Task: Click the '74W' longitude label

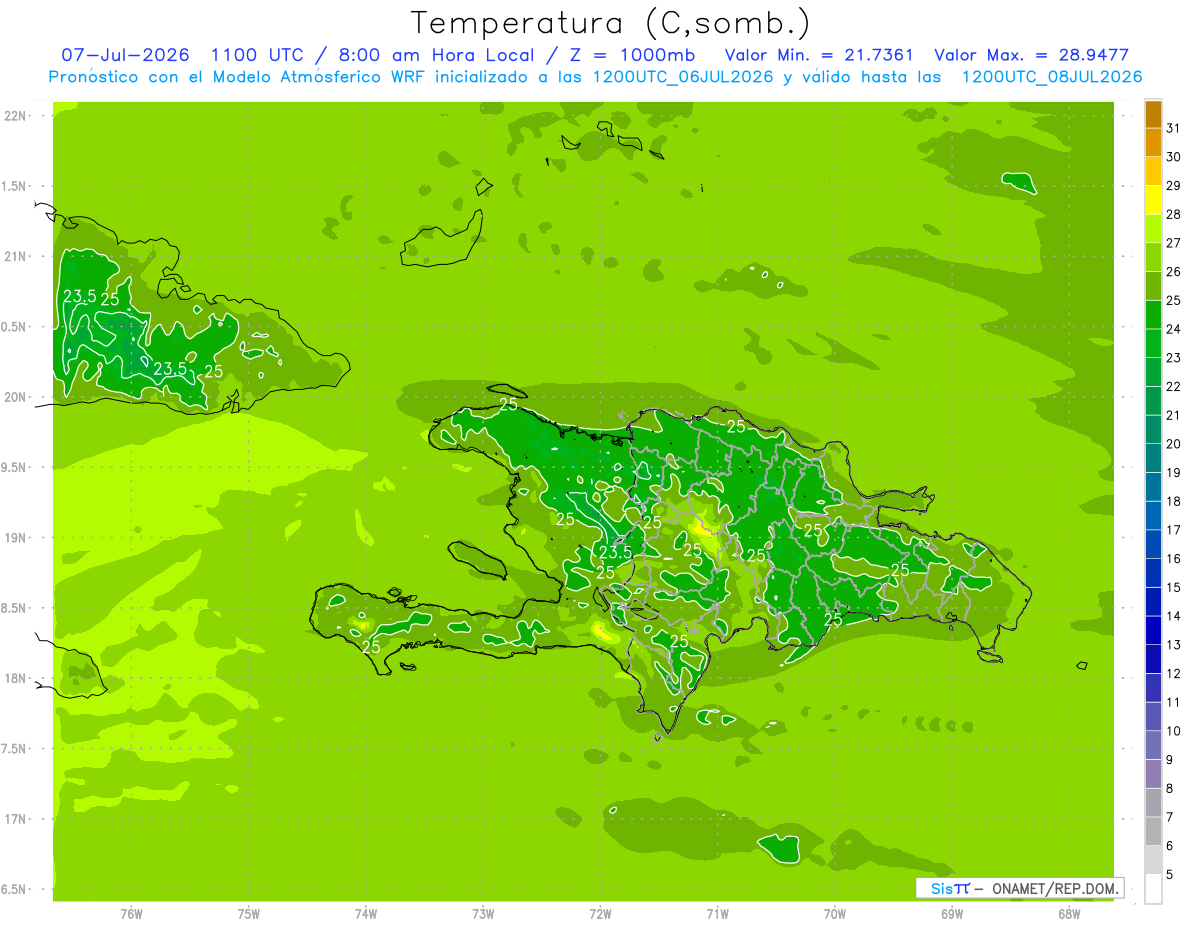Action: coord(366,914)
